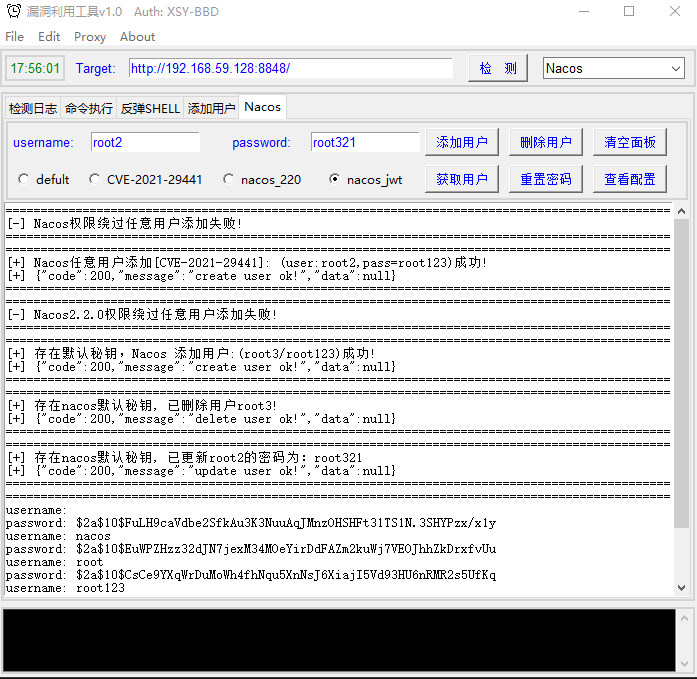
Task: Click the 重置密码 button
Action: (x=546, y=179)
